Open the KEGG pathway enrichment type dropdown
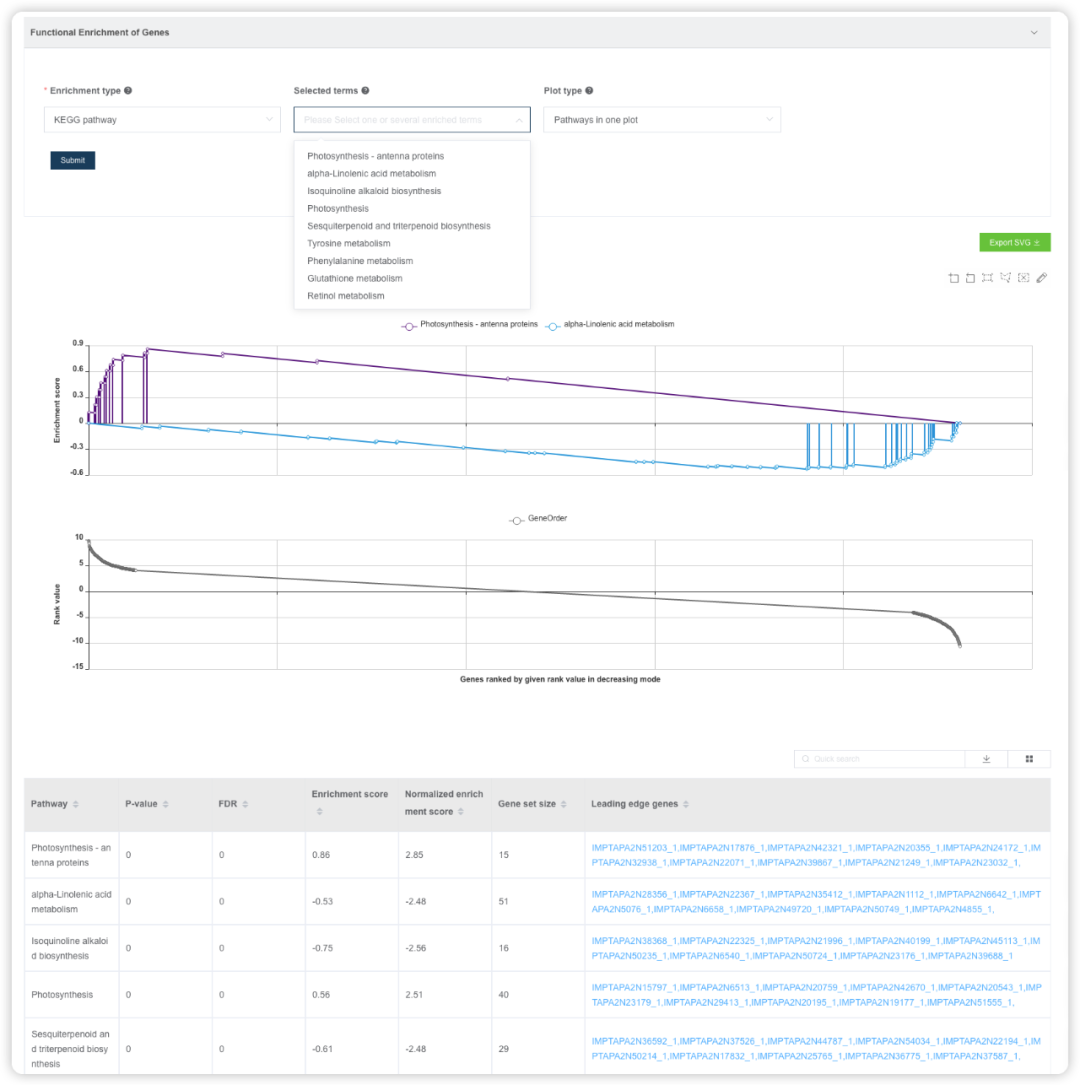The width and height of the screenshot is (1080, 1085). (x=162, y=120)
